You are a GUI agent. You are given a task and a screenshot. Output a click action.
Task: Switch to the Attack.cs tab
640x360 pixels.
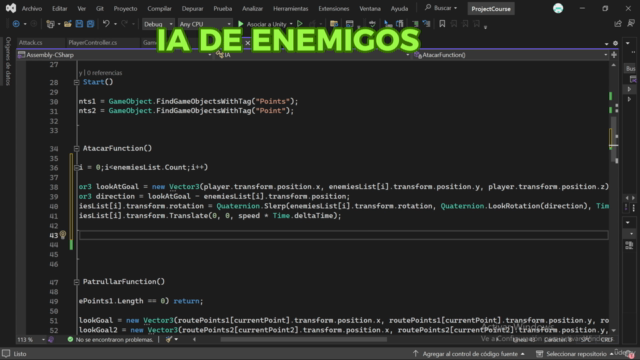pos(31,42)
